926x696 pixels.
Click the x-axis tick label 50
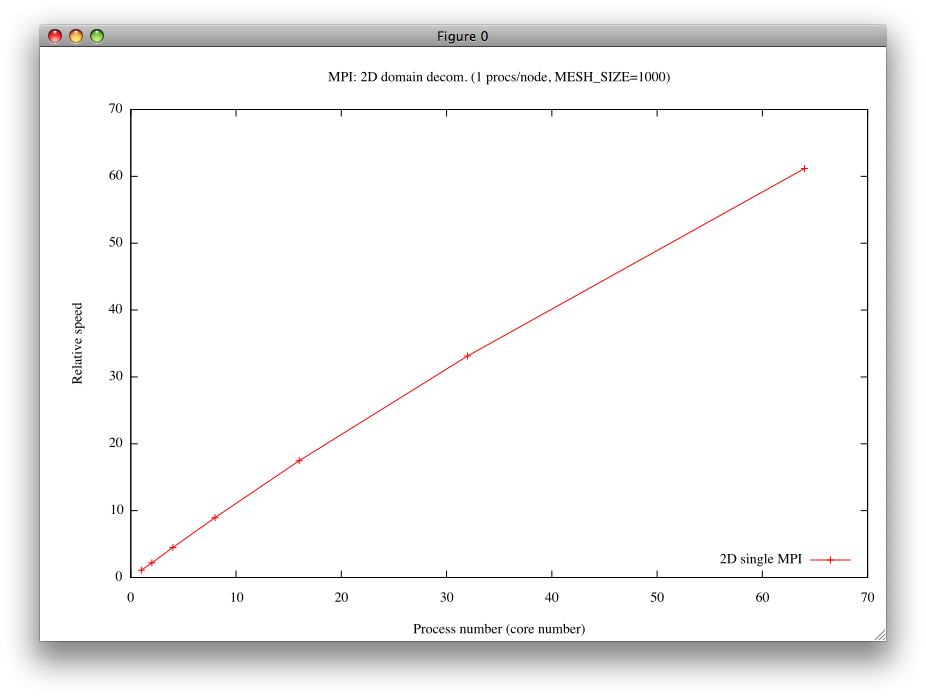tap(657, 596)
